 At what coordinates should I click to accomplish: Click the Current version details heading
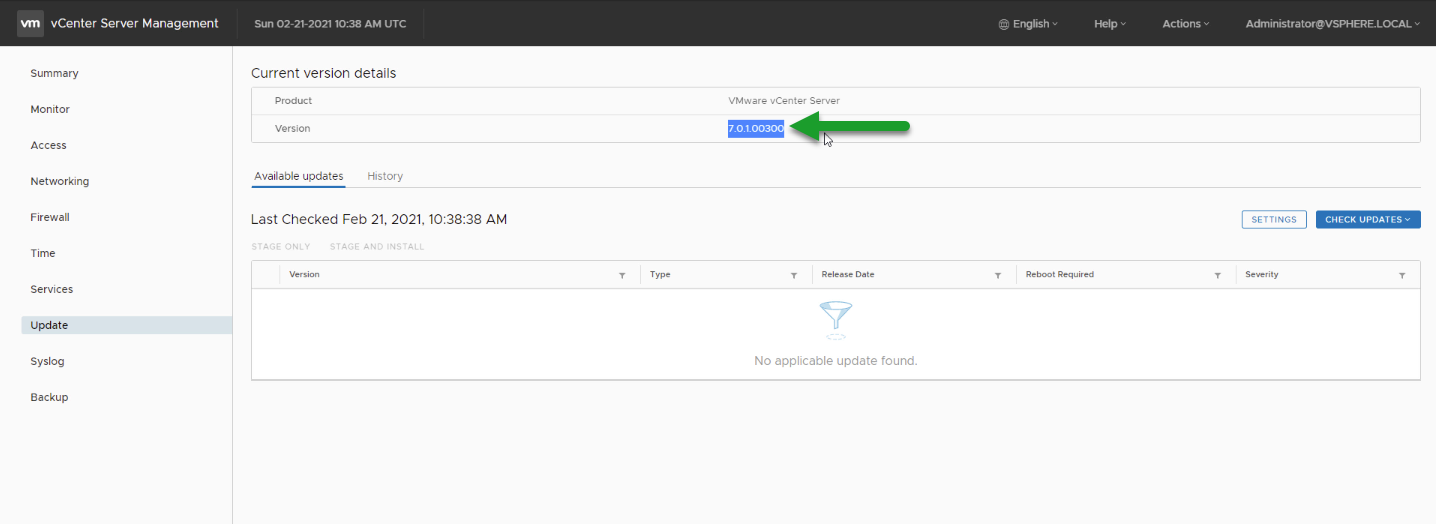[323, 73]
